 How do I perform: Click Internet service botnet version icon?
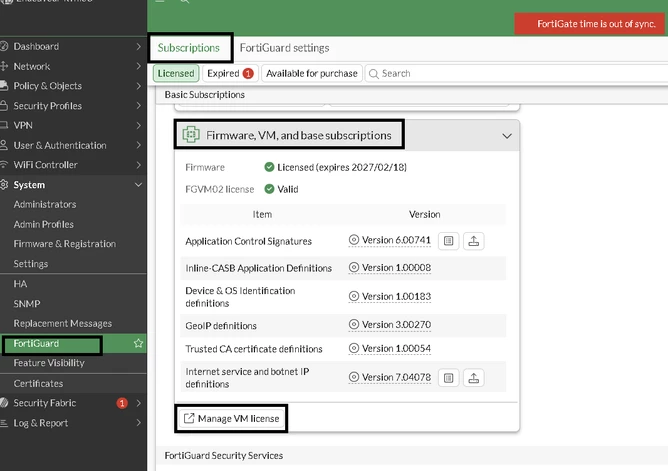click(354, 377)
